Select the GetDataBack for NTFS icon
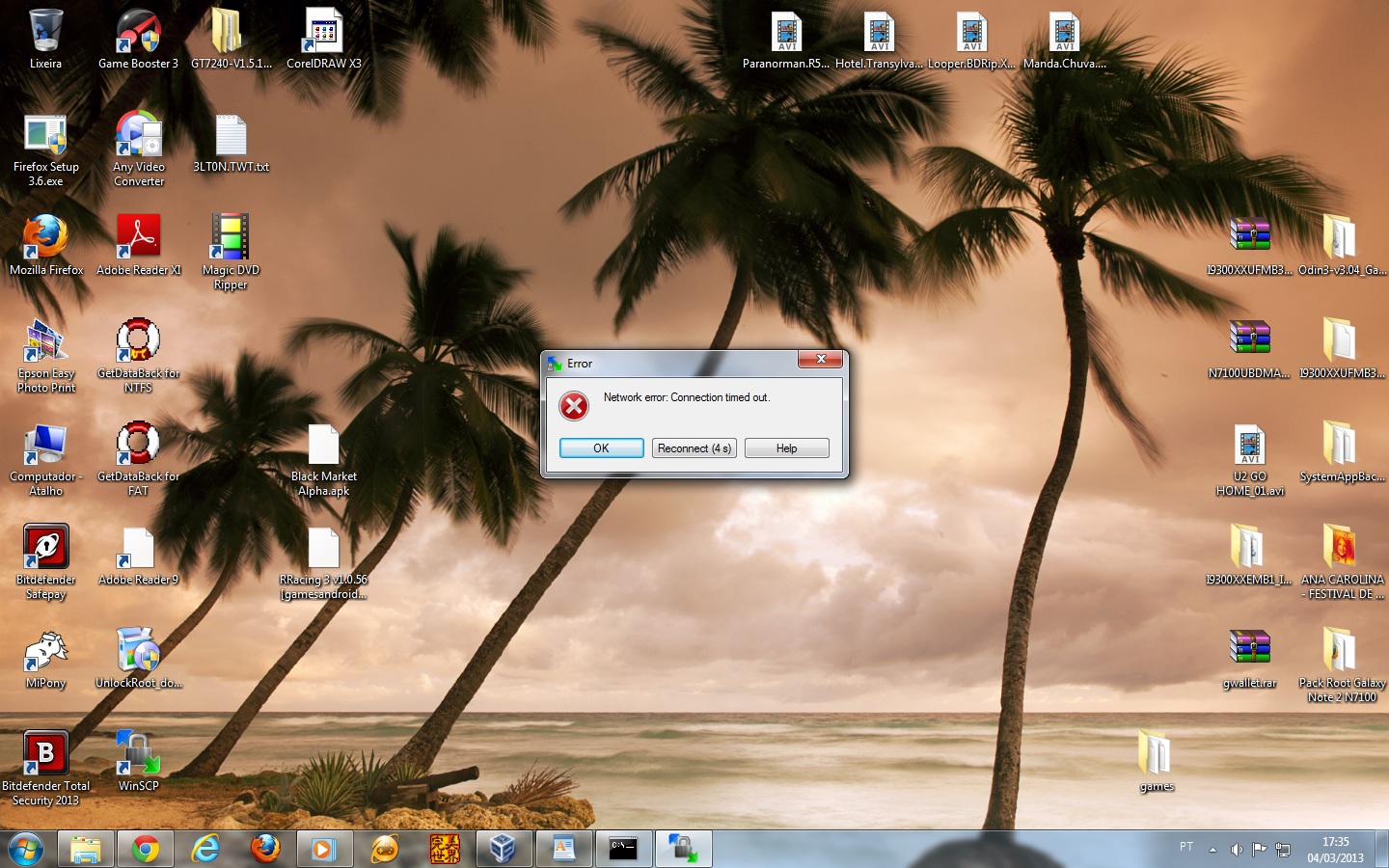This screenshot has width=1389, height=868. [x=138, y=356]
